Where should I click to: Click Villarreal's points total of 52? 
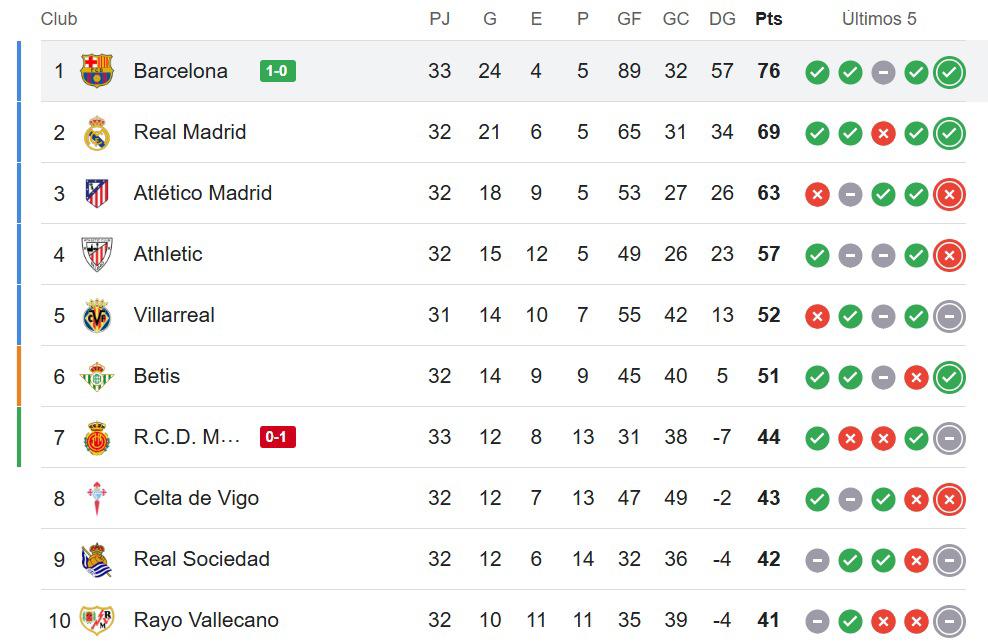[x=768, y=315]
